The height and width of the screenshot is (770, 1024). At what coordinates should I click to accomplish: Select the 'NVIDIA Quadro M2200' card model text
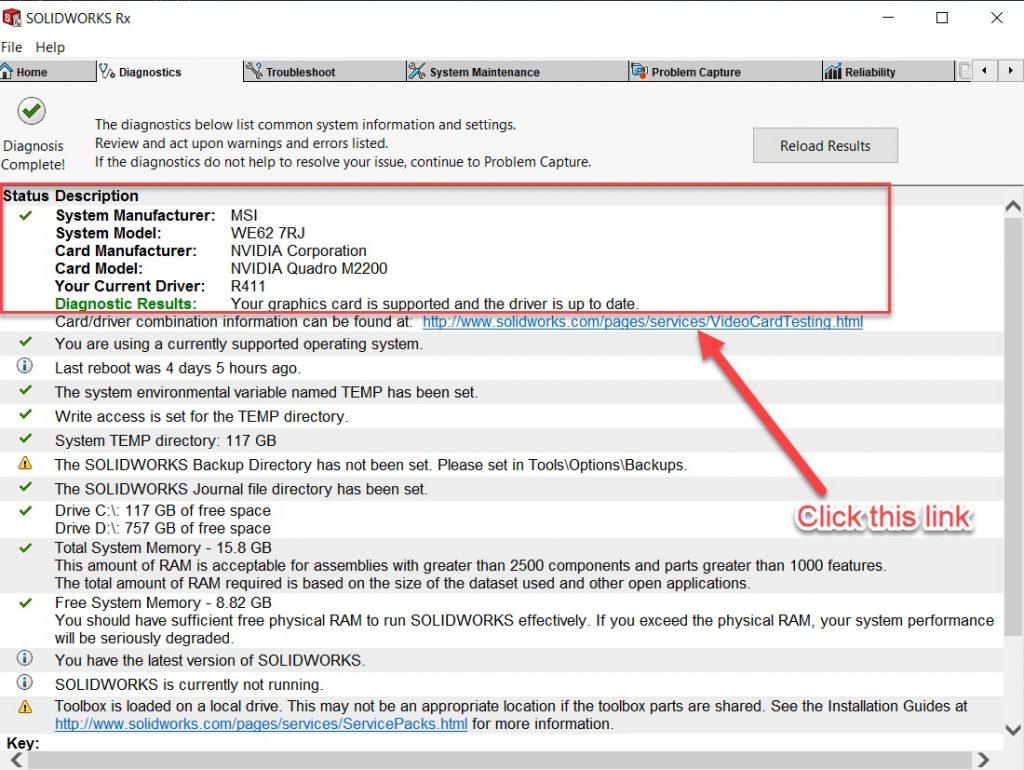click(309, 268)
